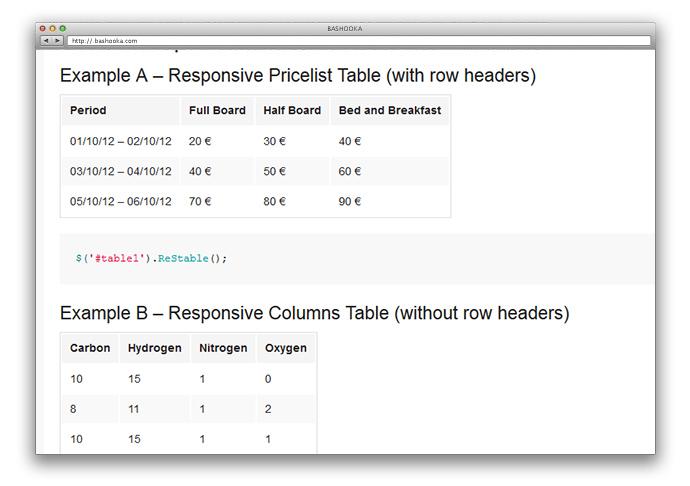Click the green maximize window button
Viewport: 690px width, 486px height.
[62, 28]
